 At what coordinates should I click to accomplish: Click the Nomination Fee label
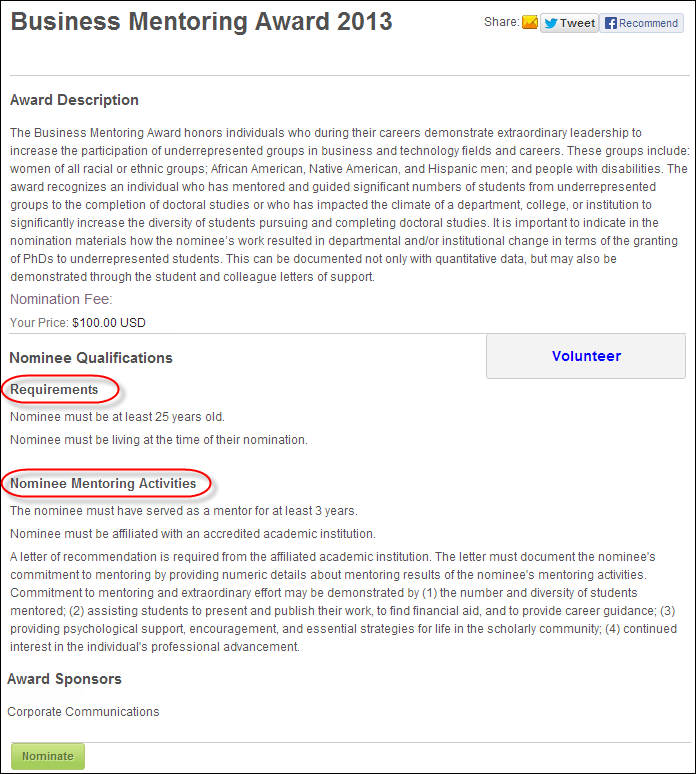61,299
